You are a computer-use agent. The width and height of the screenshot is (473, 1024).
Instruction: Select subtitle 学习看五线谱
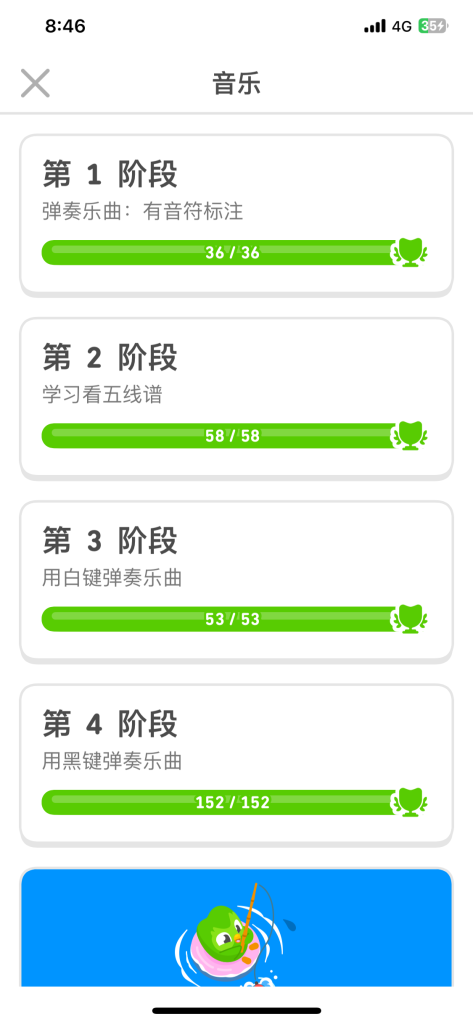102,396
